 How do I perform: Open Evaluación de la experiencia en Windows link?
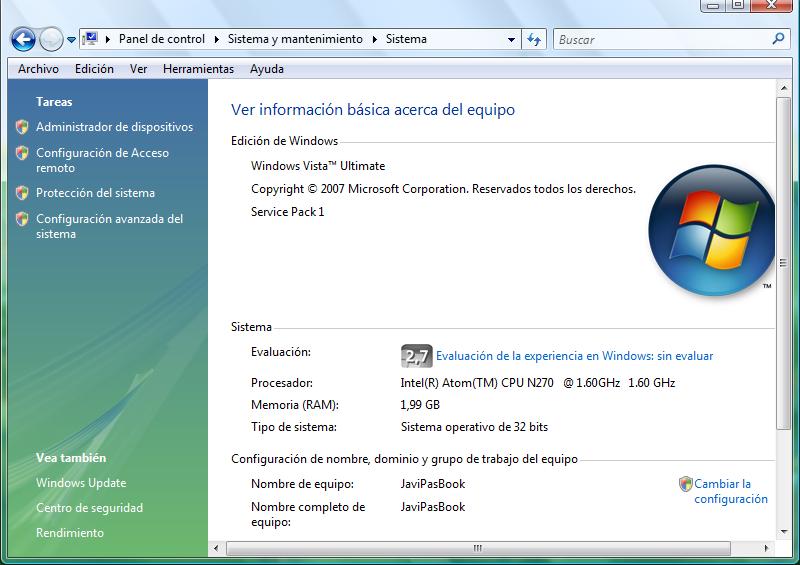pos(574,356)
